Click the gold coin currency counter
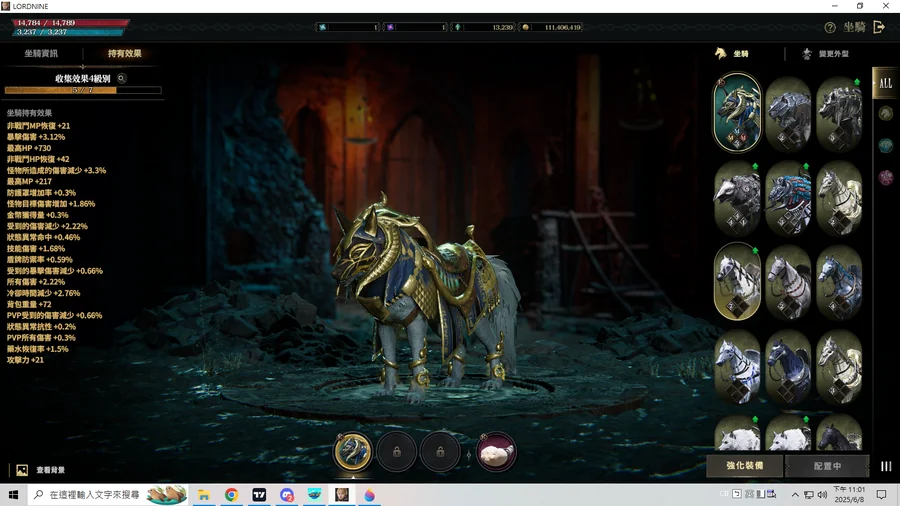This screenshot has height=506, width=900. click(x=551, y=27)
